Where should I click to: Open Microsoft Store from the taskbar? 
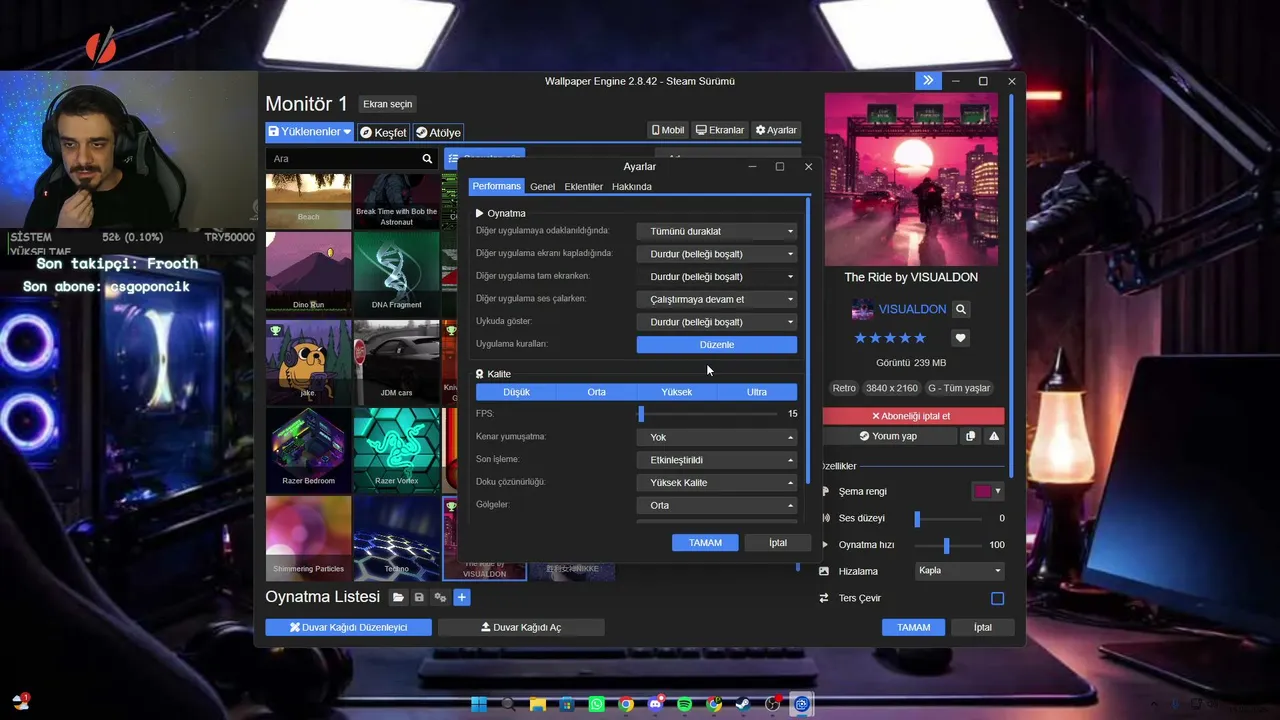pyautogui.click(x=567, y=704)
